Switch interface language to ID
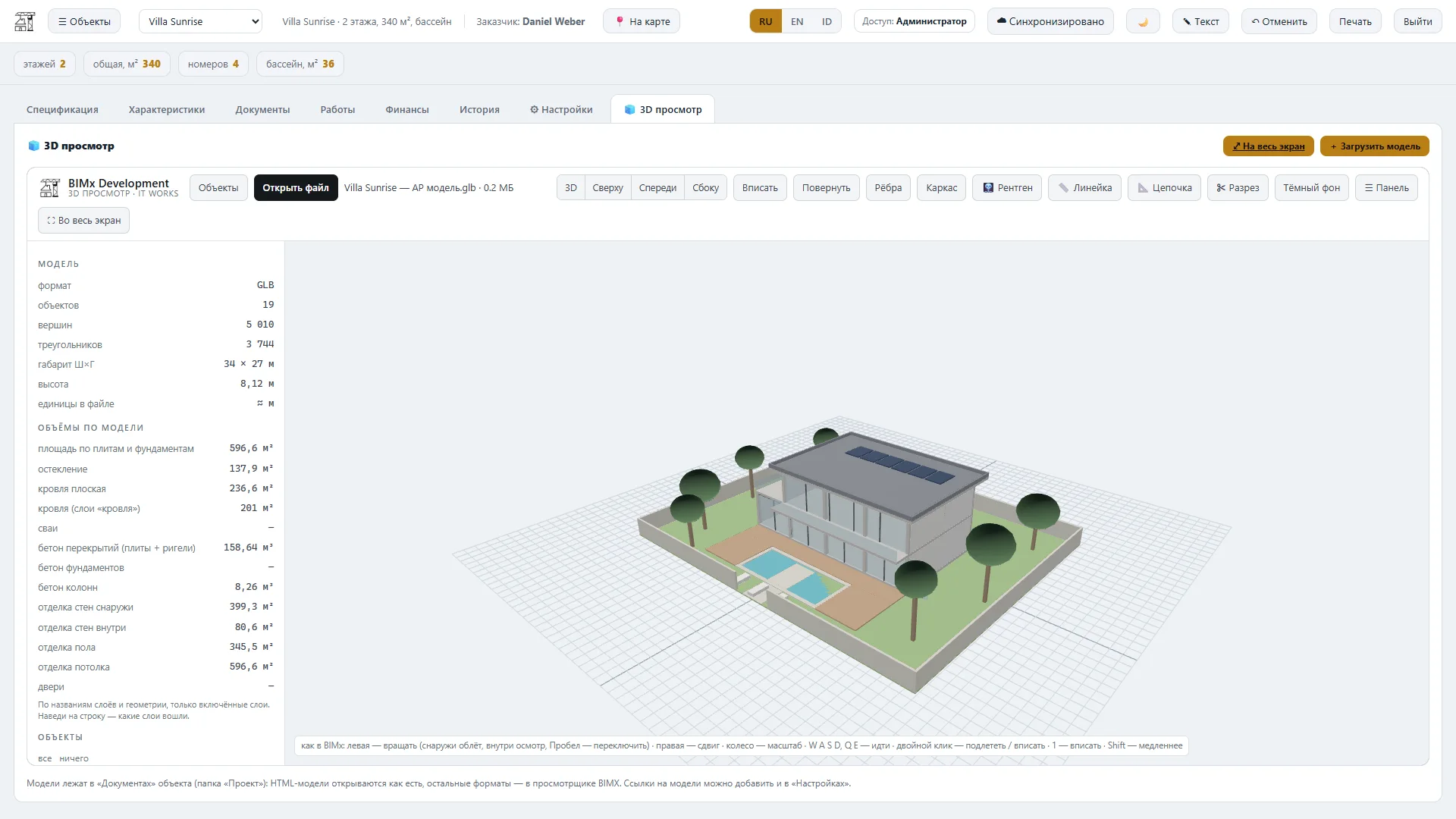The image size is (1456, 819). point(827,21)
